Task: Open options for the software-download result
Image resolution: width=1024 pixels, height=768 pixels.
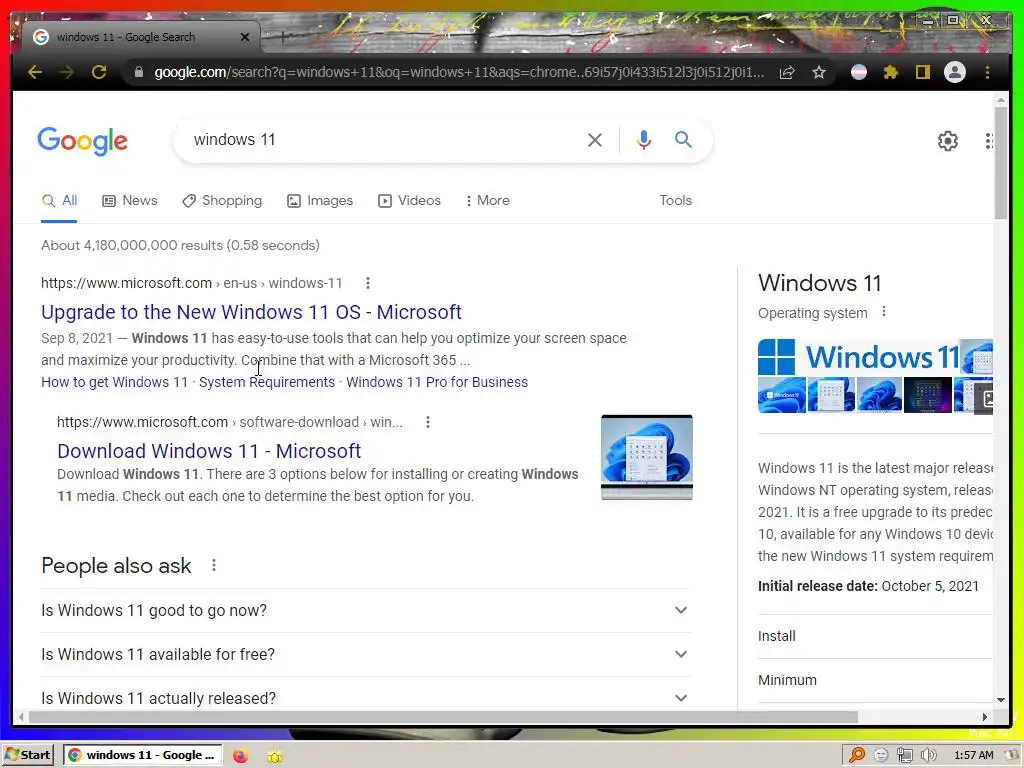Action: 428,422
